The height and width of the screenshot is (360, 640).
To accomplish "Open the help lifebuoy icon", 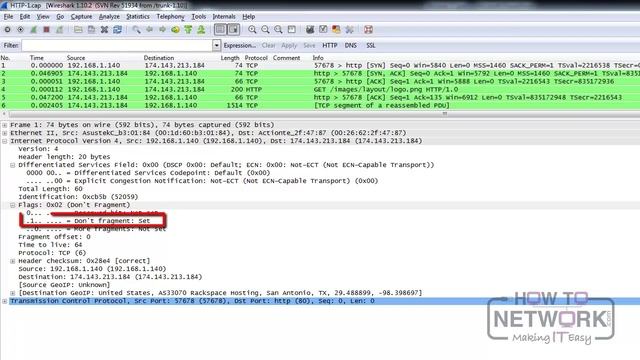I will tap(368, 30).
